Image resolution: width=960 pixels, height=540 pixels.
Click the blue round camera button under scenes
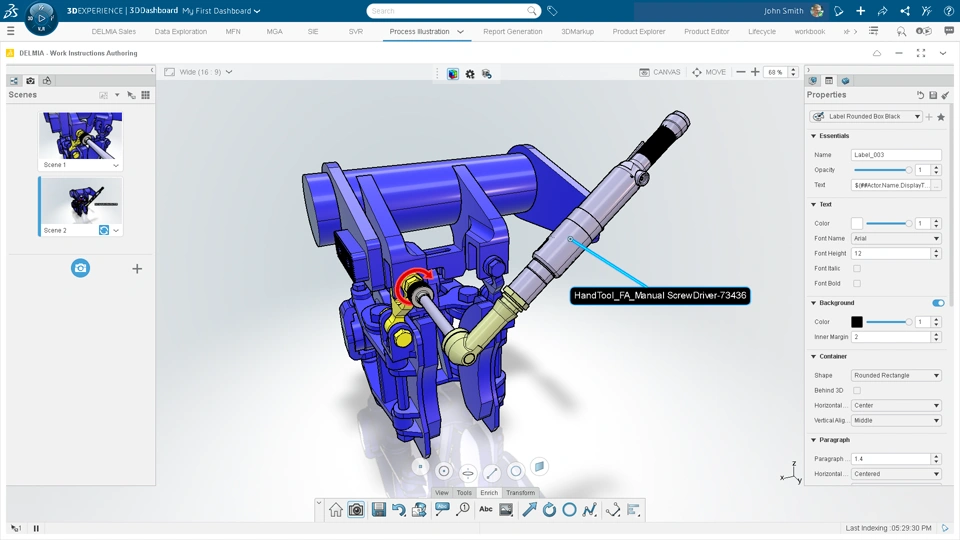pyautogui.click(x=80, y=268)
